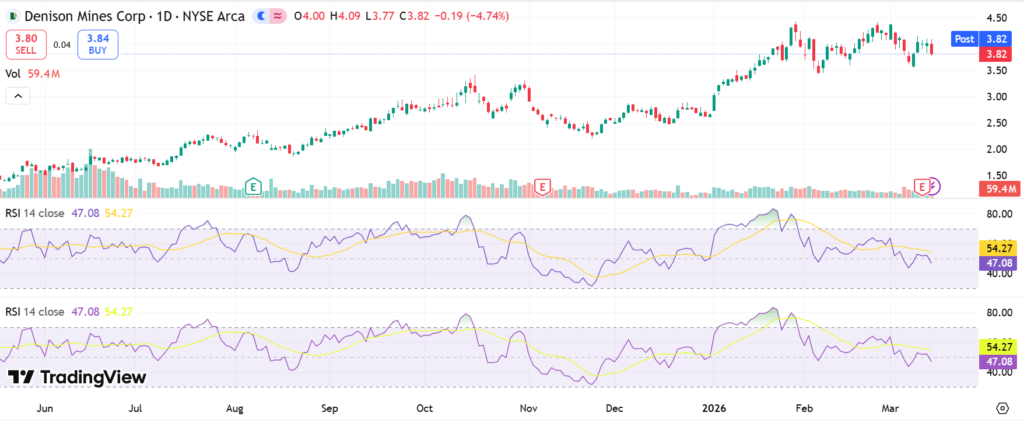Click the blue Post price label

click(965, 38)
